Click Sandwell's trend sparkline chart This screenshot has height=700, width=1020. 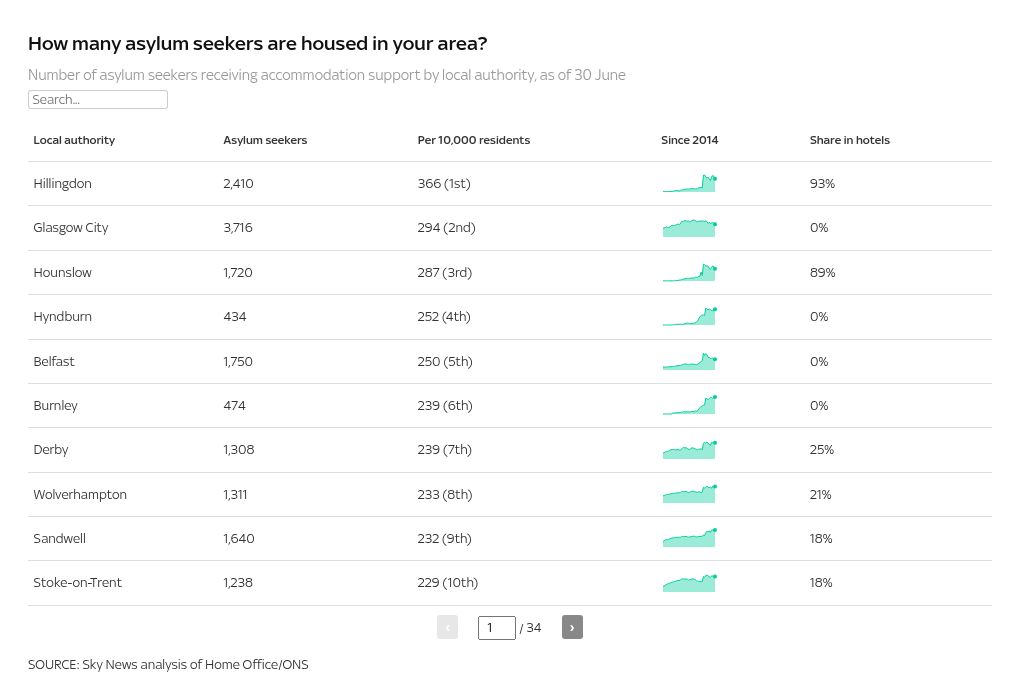point(690,539)
